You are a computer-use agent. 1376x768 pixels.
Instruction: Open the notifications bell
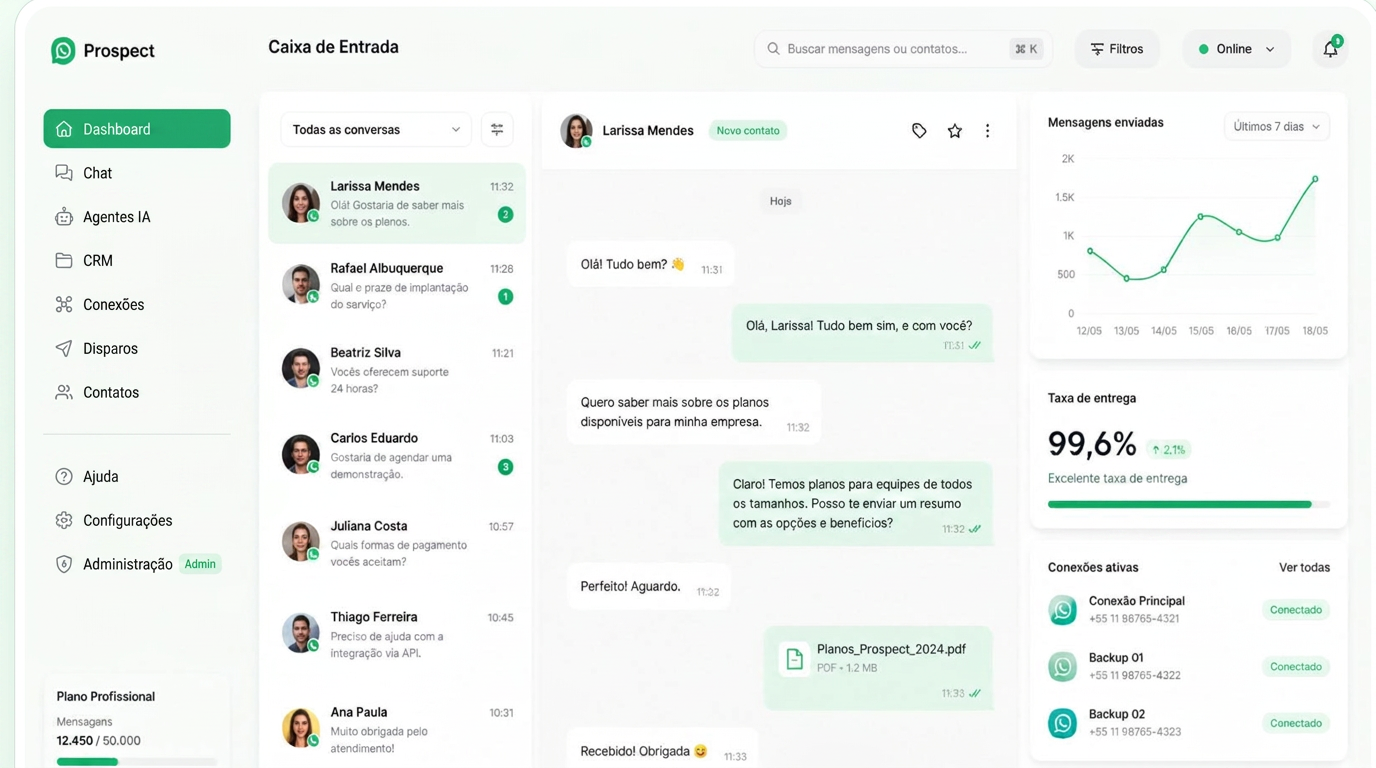point(1330,49)
